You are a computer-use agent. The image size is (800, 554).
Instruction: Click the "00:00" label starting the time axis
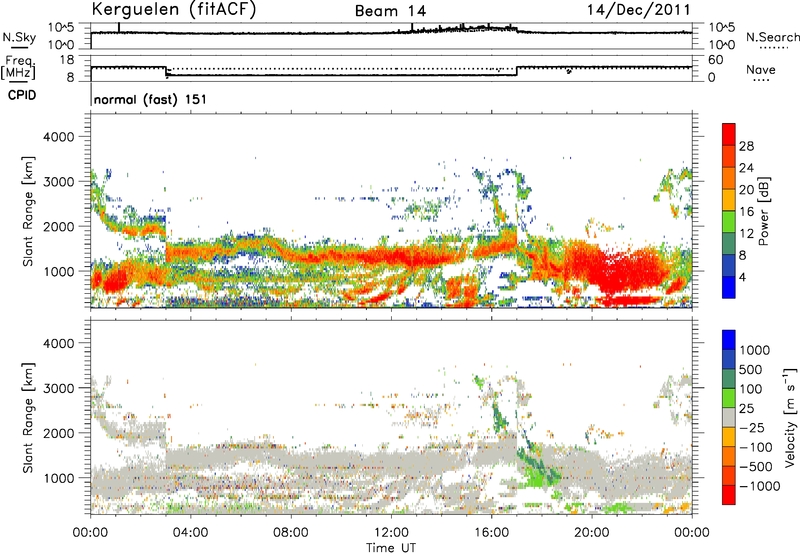pos(90,533)
